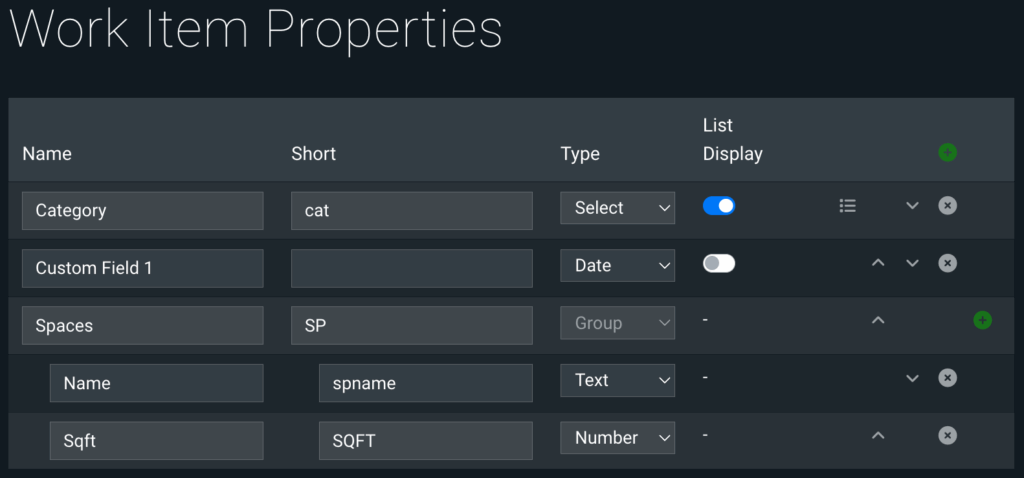
Task: Delete the spname text field row
Action: tap(947, 378)
